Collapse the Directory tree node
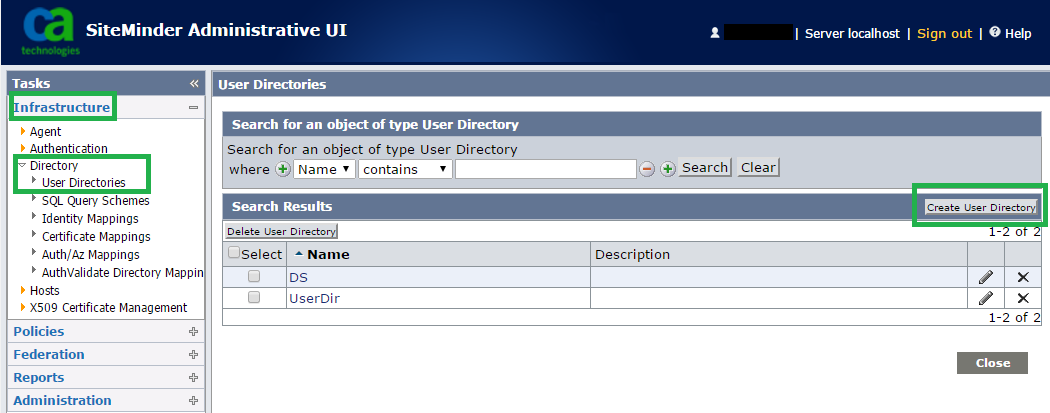The image size is (1050, 413). pyautogui.click(x=22, y=165)
